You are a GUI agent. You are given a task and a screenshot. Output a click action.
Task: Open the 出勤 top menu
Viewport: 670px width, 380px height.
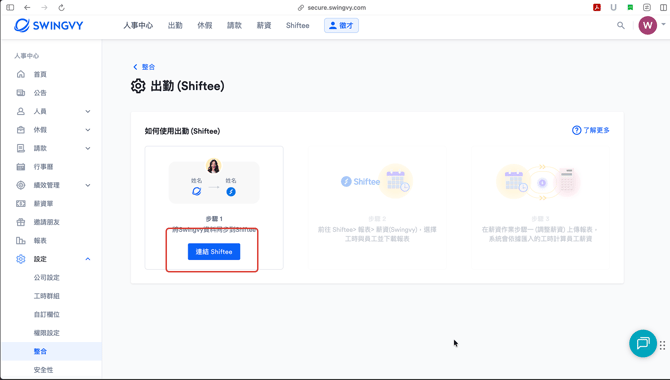click(175, 26)
